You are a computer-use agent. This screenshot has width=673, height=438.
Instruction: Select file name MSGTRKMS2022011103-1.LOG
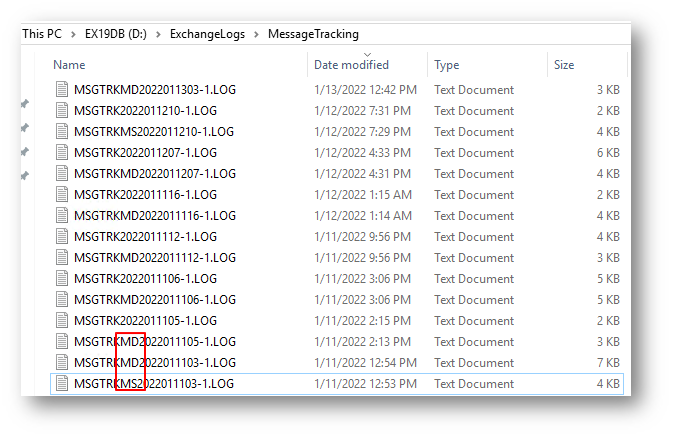pyautogui.click(x=154, y=384)
